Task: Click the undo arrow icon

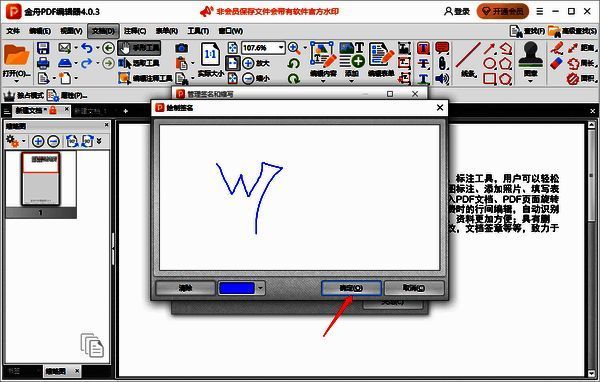Action: click(87, 48)
